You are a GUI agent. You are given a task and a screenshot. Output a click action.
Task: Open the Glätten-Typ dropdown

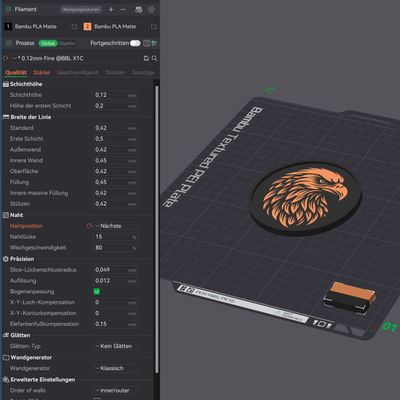coord(116,346)
